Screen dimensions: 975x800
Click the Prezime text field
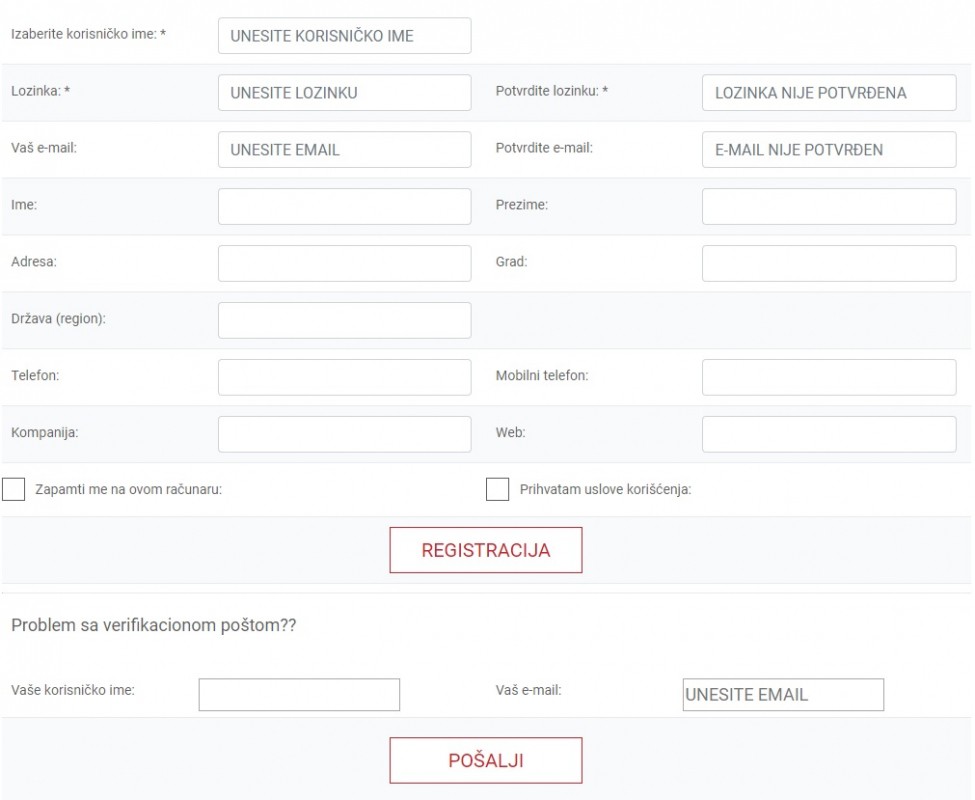(829, 206)
